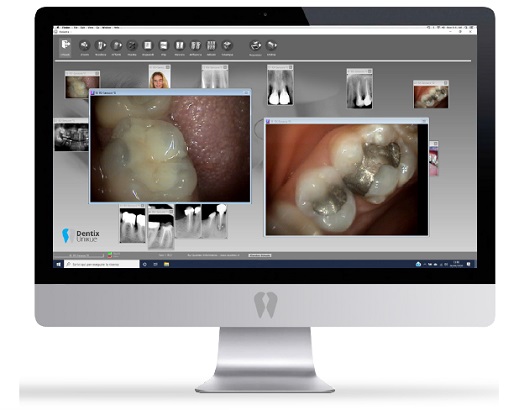Click the green and red status indicator
The image size is (524, 410).
pyautogui.click(x=110, y=255)
